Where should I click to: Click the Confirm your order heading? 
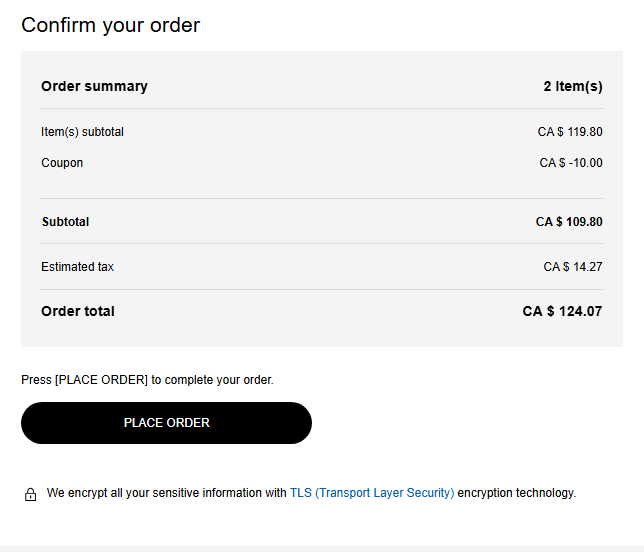point(110,25)
